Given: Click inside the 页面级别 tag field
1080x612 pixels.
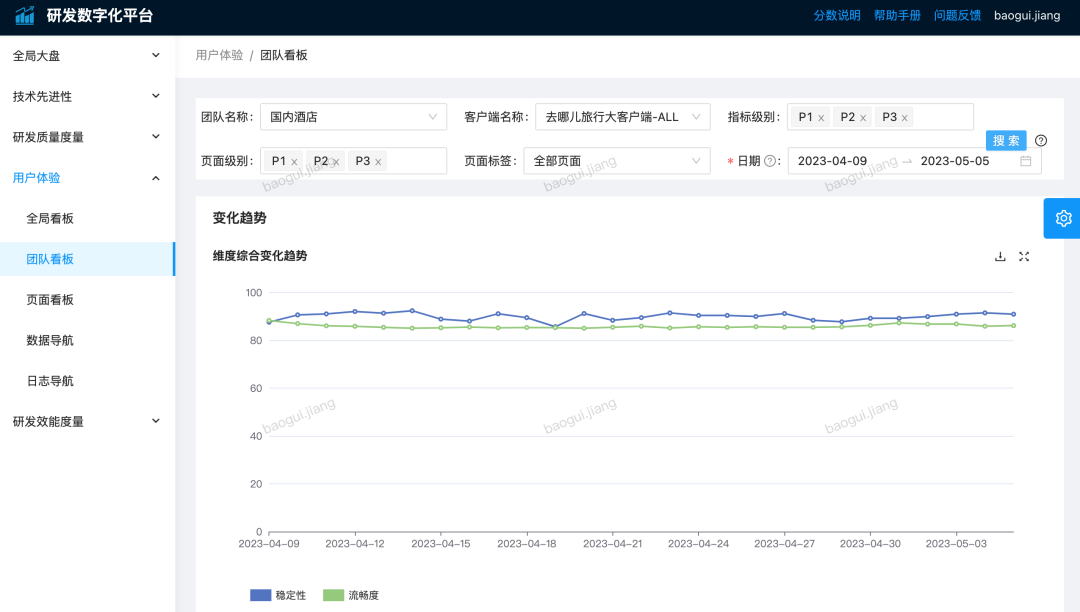Looking at the screenshot, I should 353,161.
